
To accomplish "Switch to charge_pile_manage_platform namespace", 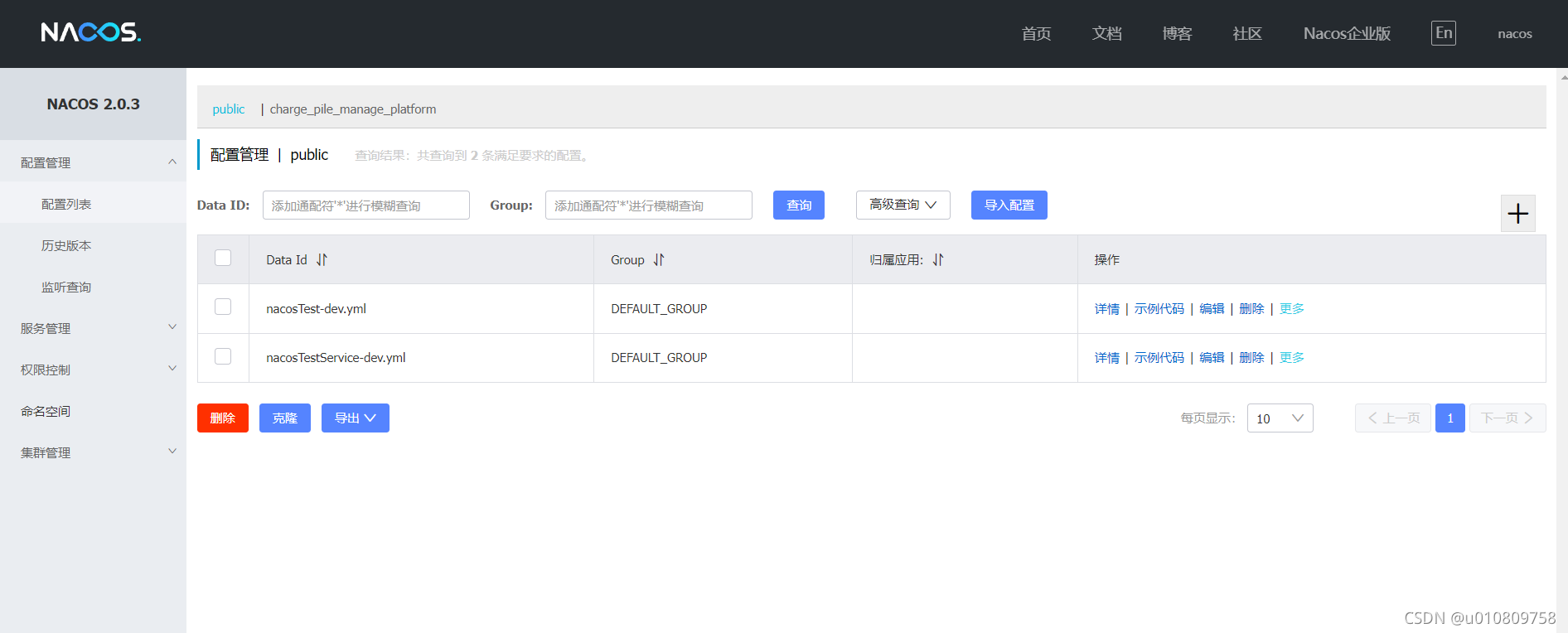I will (x=353, y=109).
